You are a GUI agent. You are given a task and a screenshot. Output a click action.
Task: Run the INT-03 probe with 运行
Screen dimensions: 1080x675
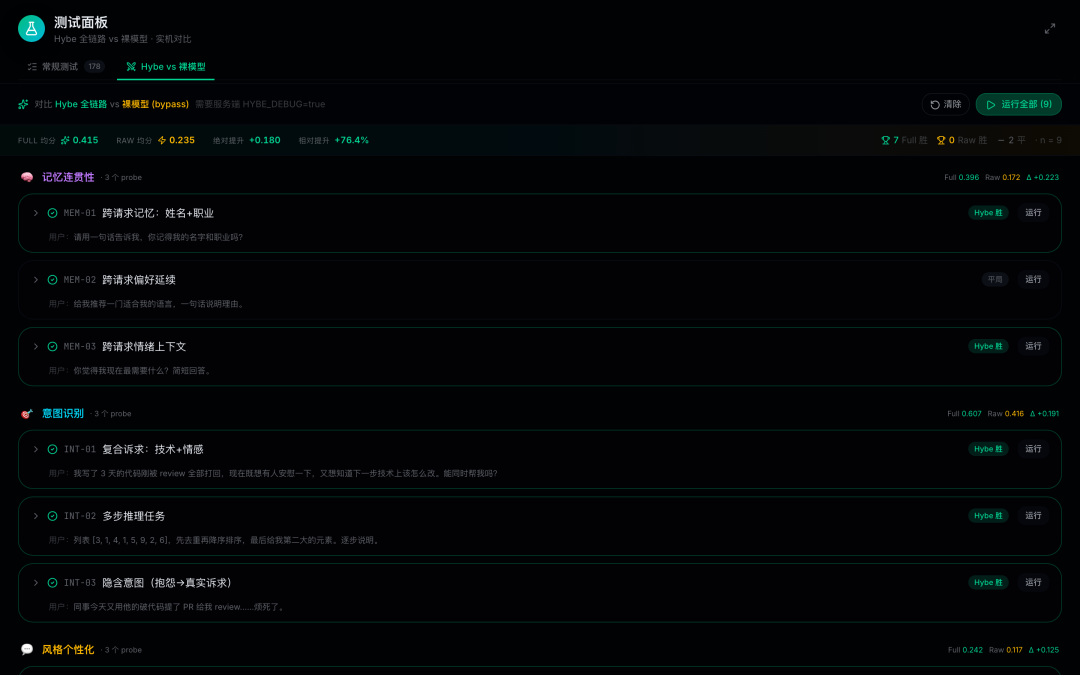(x=1033, y=583)
